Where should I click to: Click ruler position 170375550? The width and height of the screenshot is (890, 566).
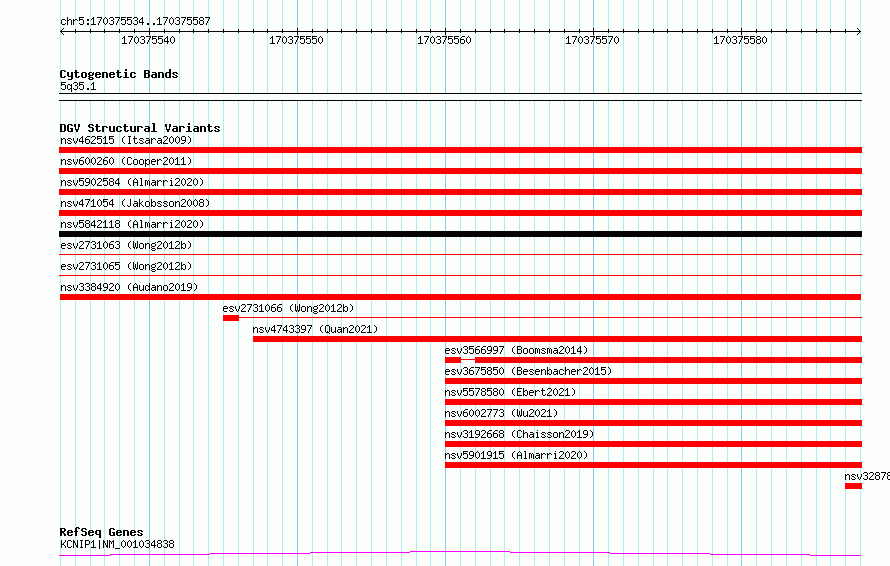(296, 40)
